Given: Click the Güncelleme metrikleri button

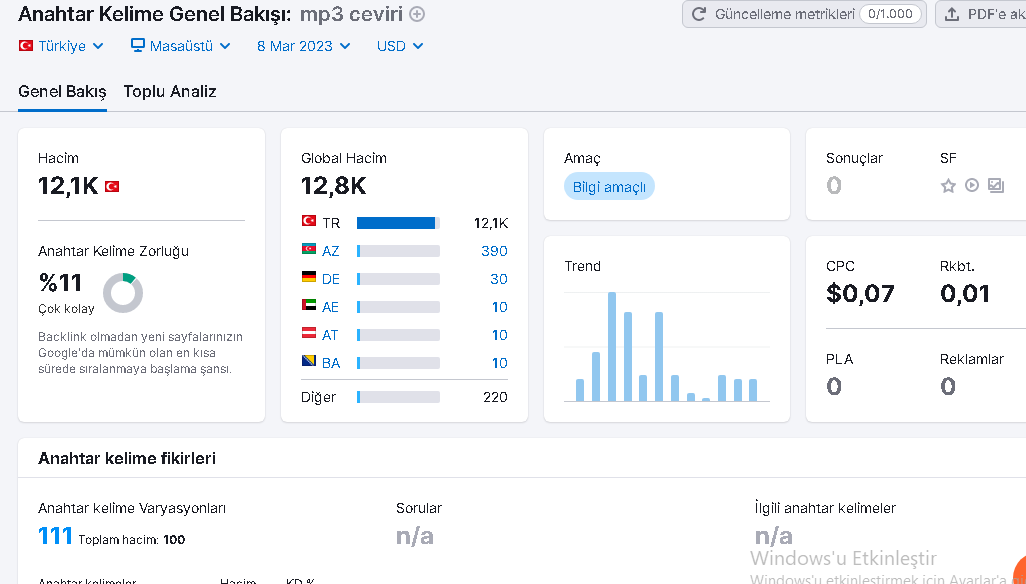Looking at the screenshot, I should (x=804, y=14).
